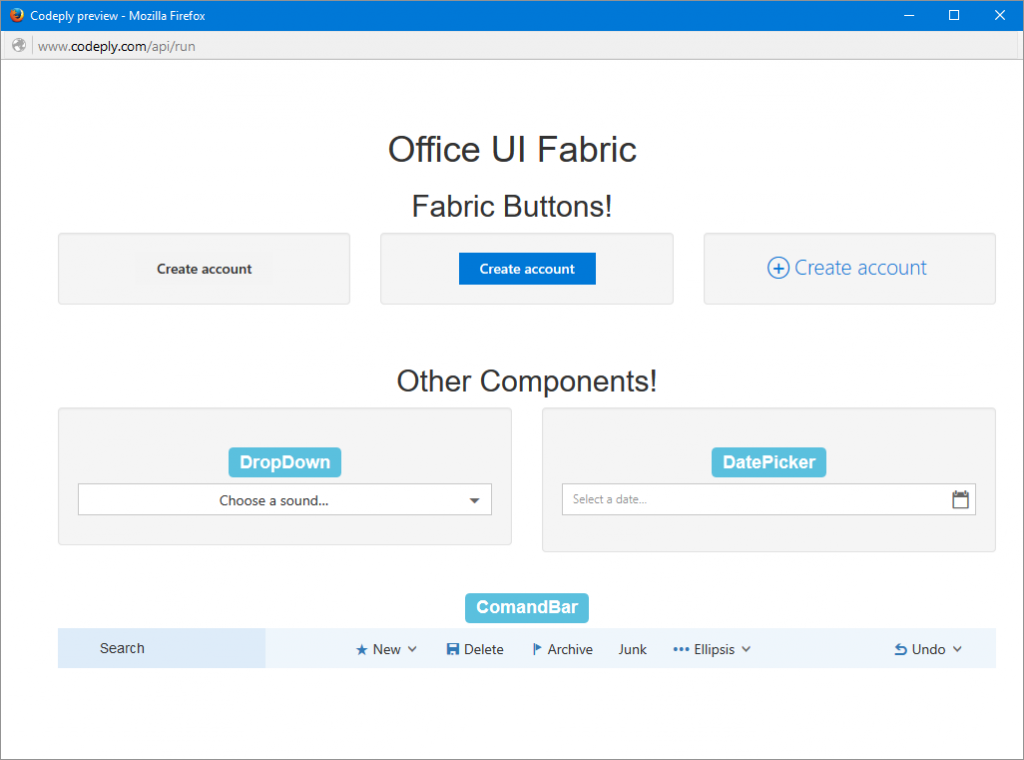Open the Choose a sound dropdown
The height and width of the screenshot is (760, 1024).
285,499
